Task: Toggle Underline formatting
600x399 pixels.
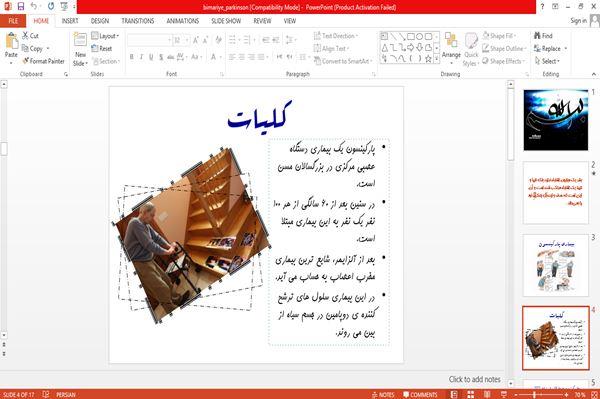Action: point(151,57)
